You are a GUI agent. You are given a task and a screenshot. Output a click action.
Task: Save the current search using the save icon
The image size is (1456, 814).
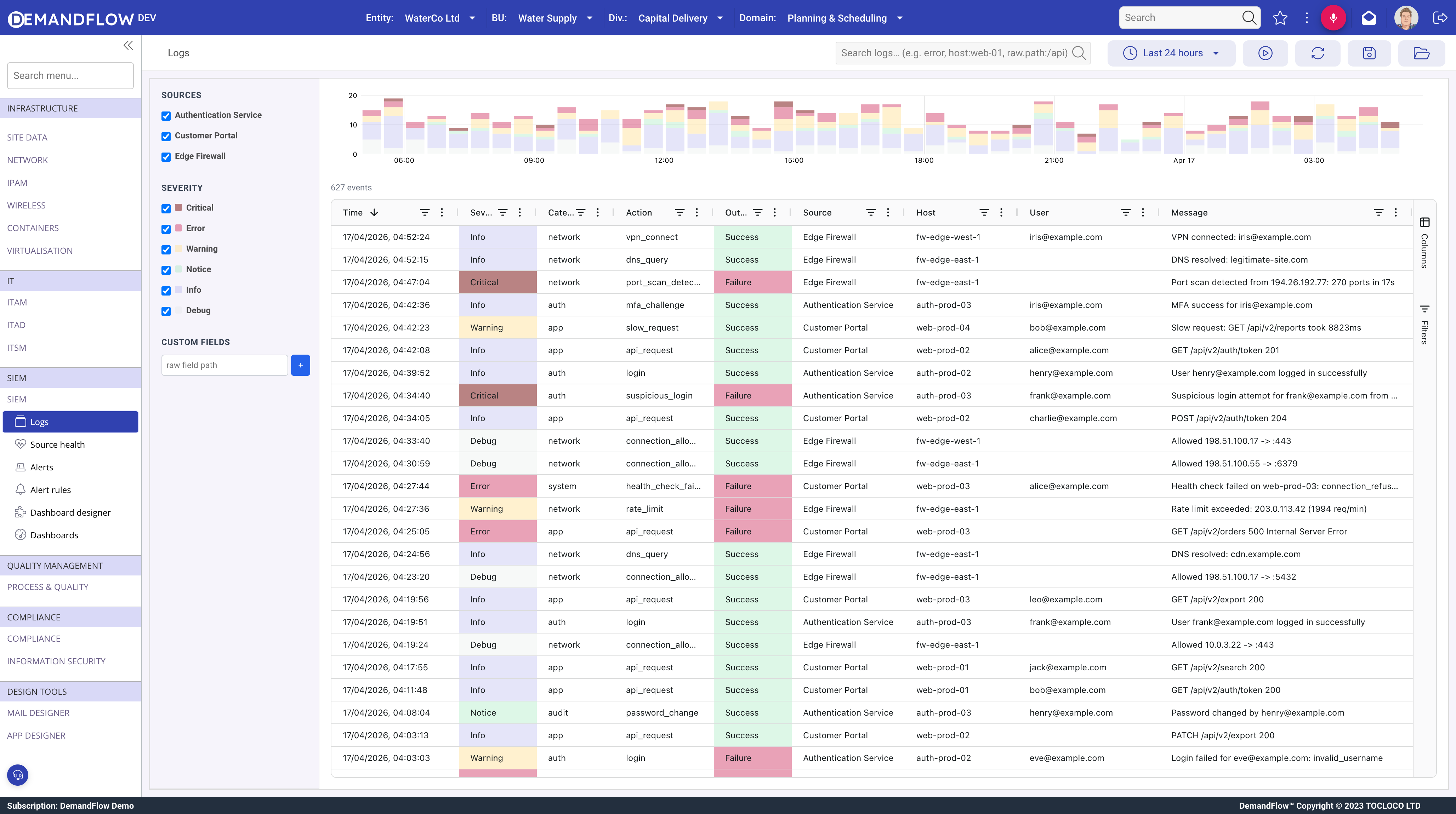(1370, 53)
